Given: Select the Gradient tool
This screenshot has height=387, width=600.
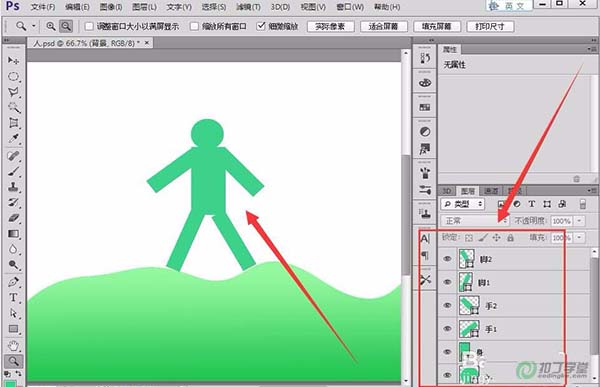Looking at the screenshot, I should (x=13, y=234).
